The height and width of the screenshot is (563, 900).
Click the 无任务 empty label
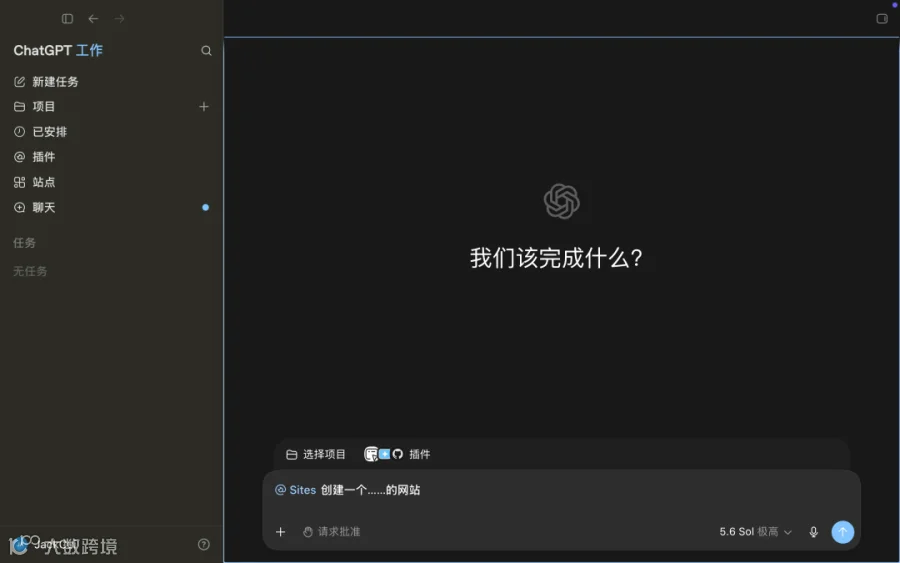pyautogui.click(x=30, y=271)
